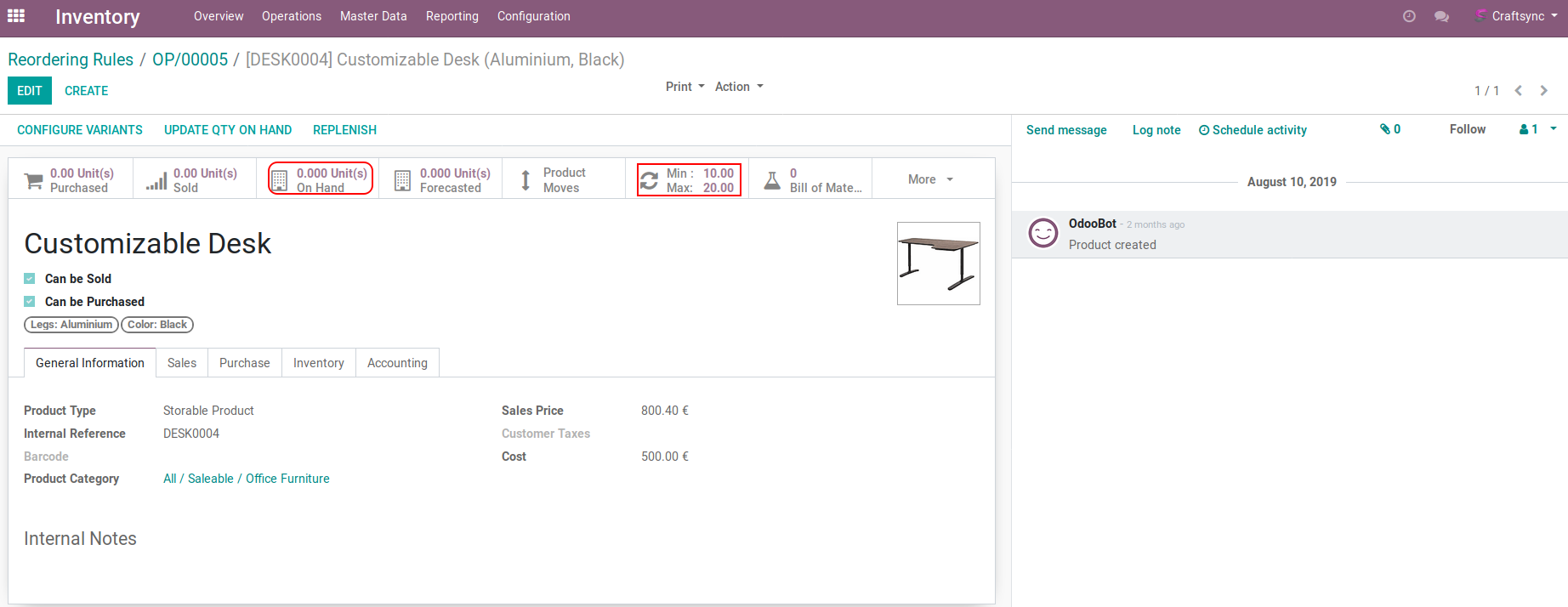Click the Sold bar chart icon
This screenshot has width=1568, height=607.
click(x=156, y=180)
